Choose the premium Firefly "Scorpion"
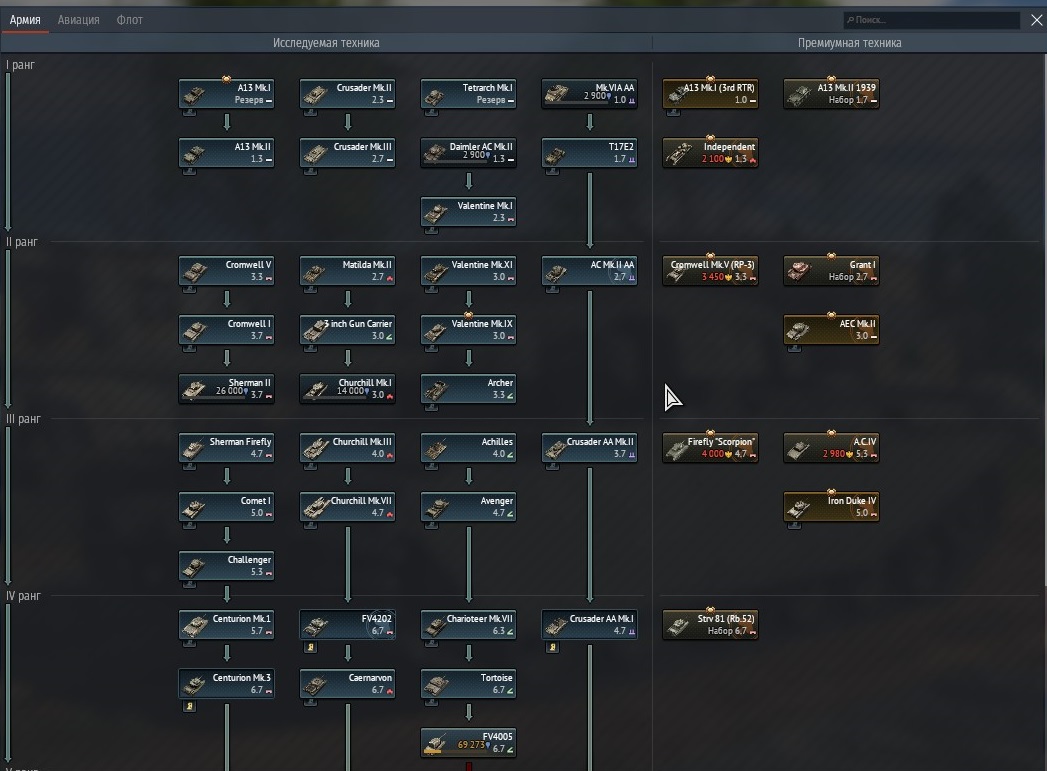 pos(710,448)
